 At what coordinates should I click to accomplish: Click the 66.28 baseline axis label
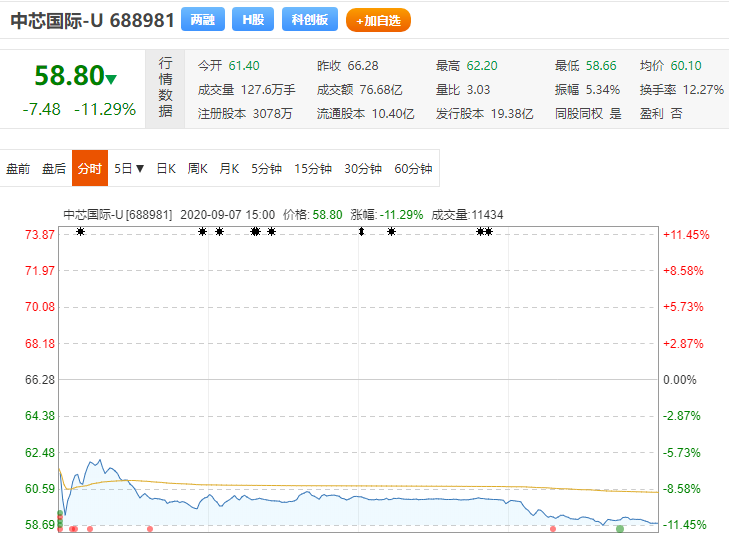click(40, 380)
